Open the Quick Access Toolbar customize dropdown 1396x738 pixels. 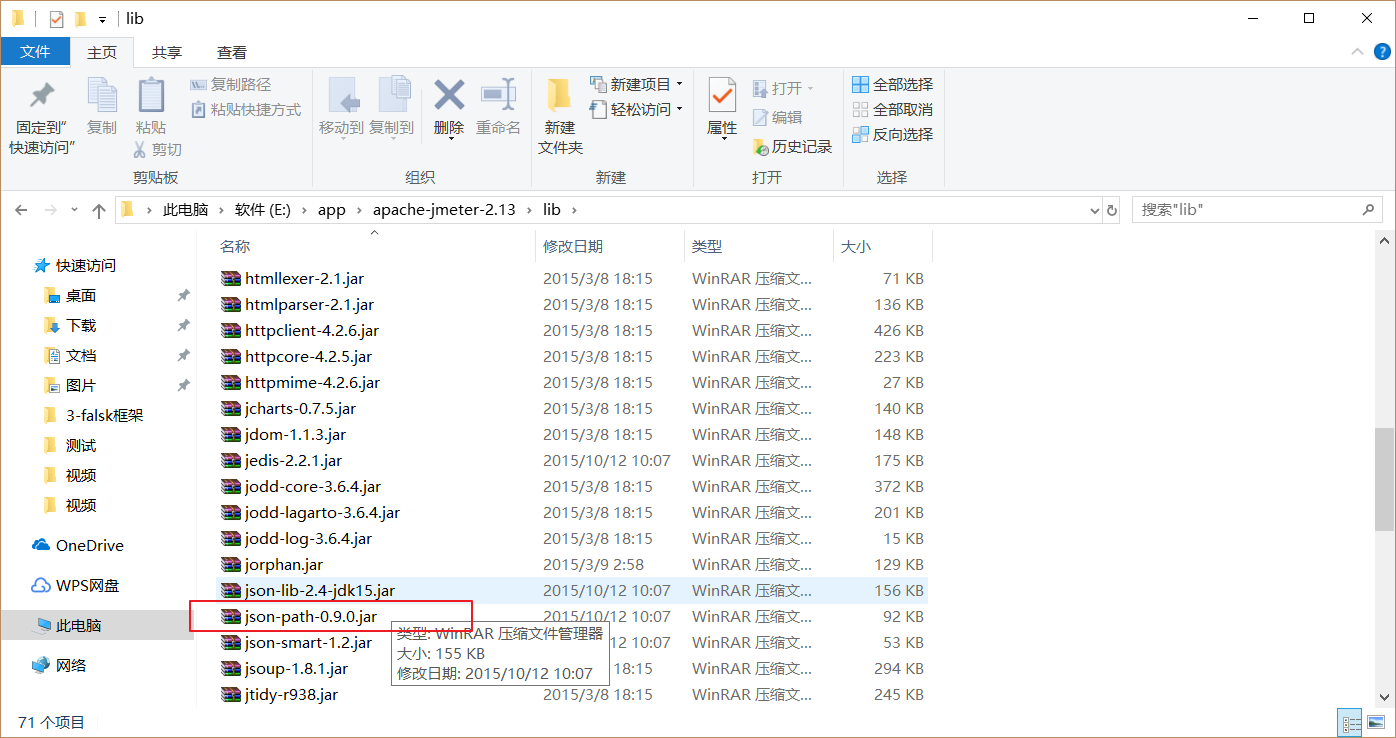click(102, 19)
